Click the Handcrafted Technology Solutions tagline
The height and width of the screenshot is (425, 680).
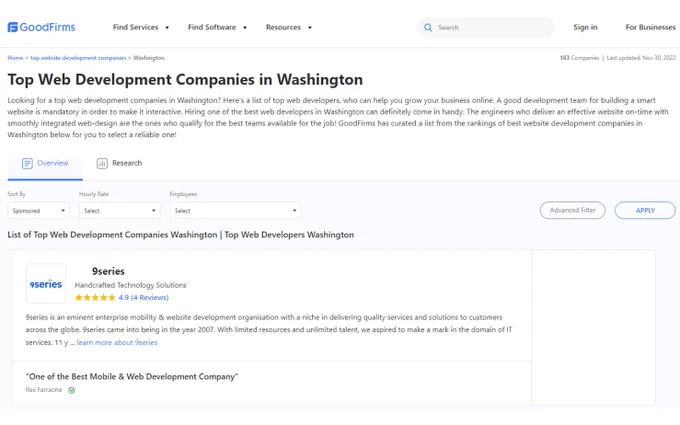[130, 285]
